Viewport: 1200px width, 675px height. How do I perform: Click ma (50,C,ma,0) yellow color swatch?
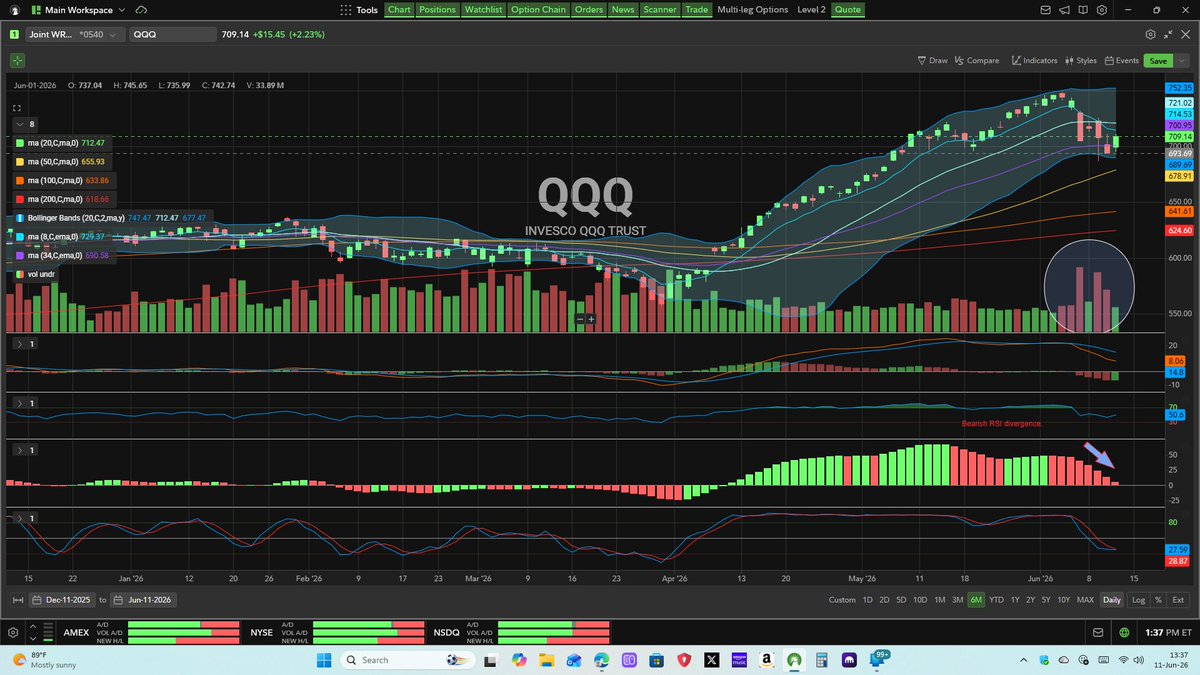pos(19,161)
